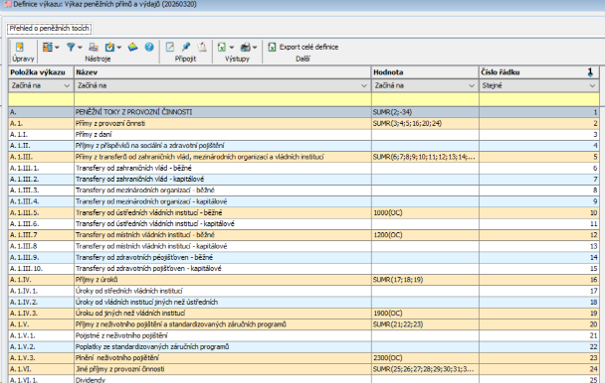Click the blue pin icon in Připojit
Viewport: 605px width, 383px height.
point(186,47)
